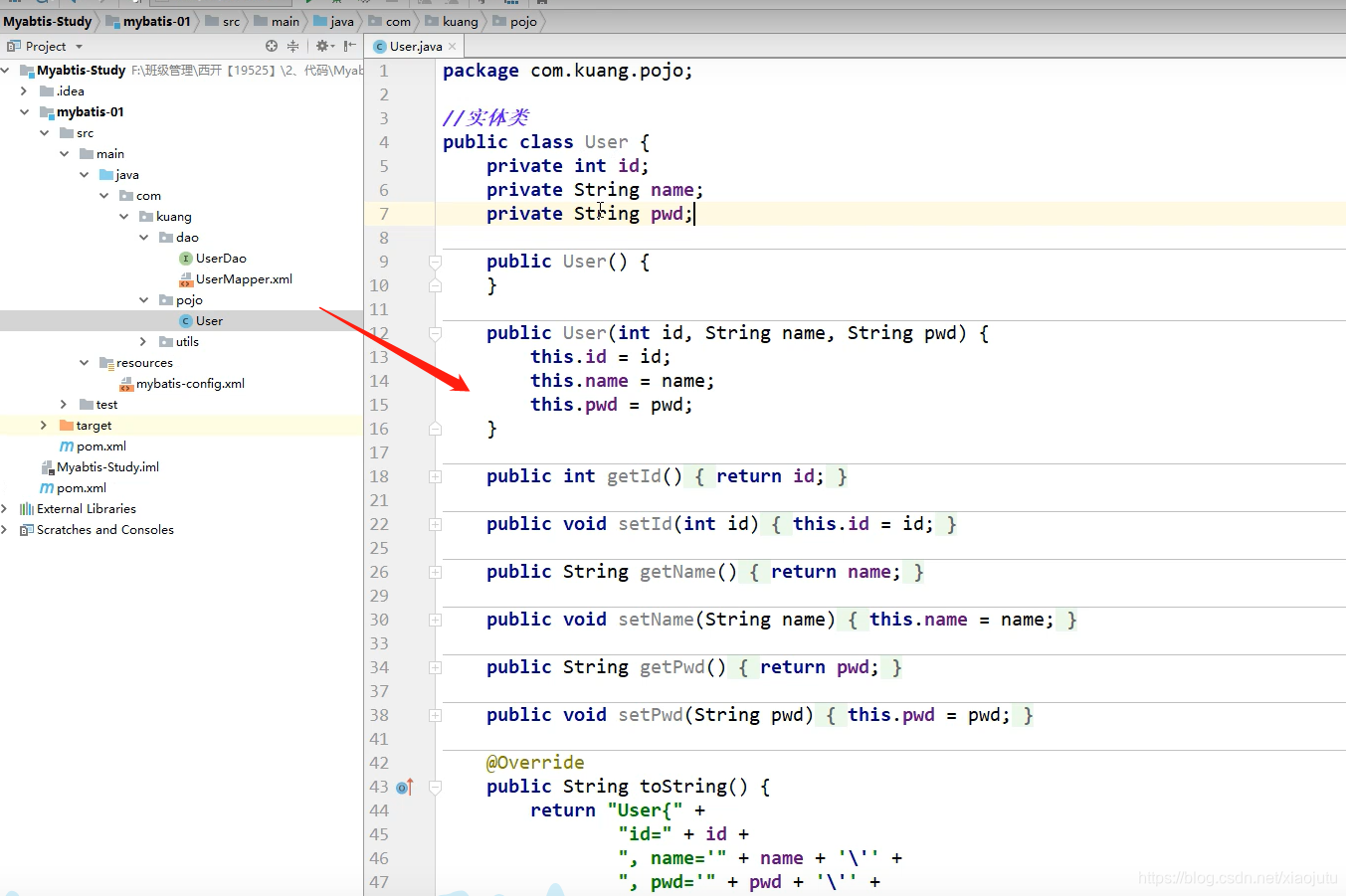This screenshot has width=1346, height=896.
Task: Click the UserDao interface icon
Action: (x=186, y=259)
